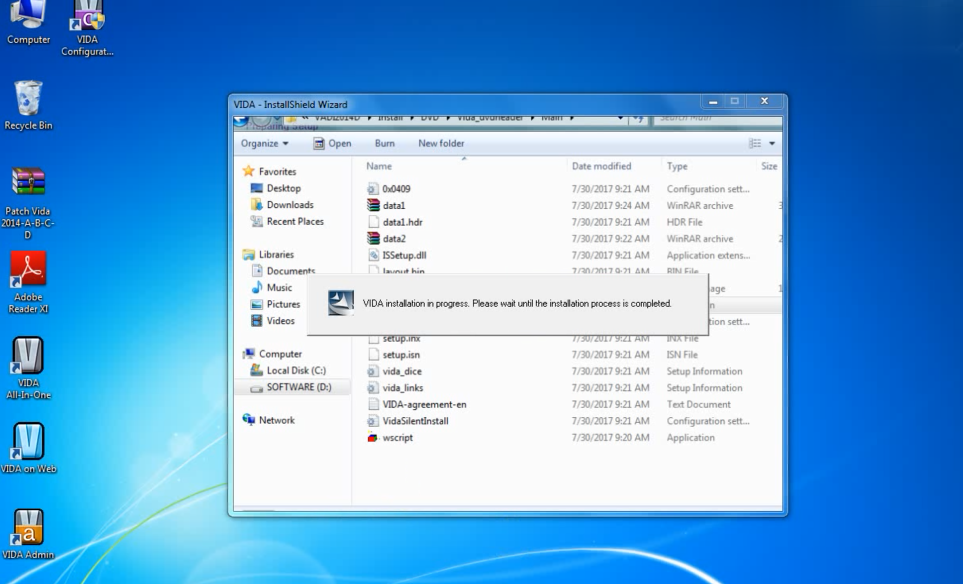Create a New folder from the toolbar
963x584 pixels.
[441, 143]
